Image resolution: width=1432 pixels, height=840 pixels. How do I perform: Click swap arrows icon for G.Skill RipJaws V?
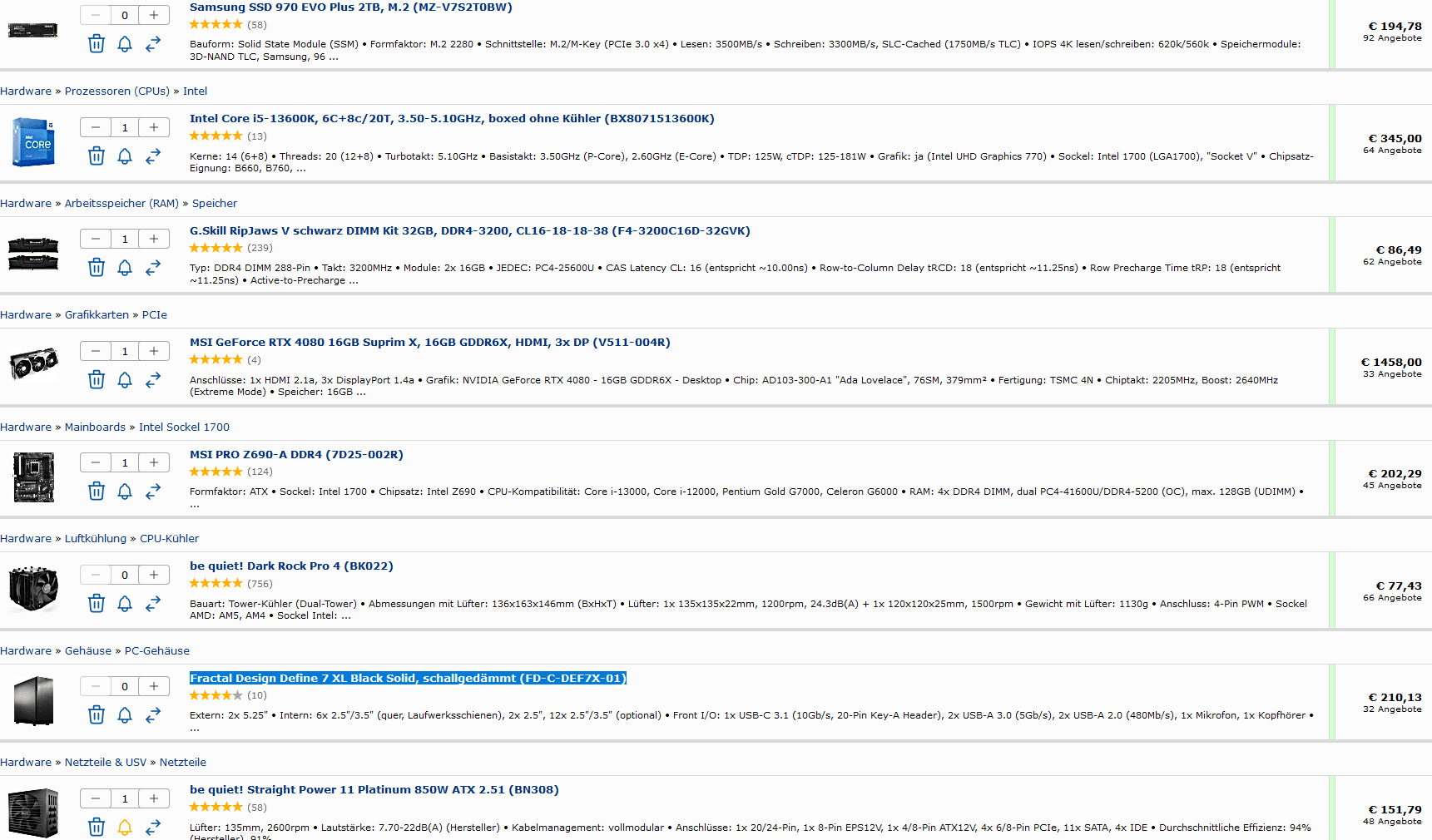pos(153,267)
